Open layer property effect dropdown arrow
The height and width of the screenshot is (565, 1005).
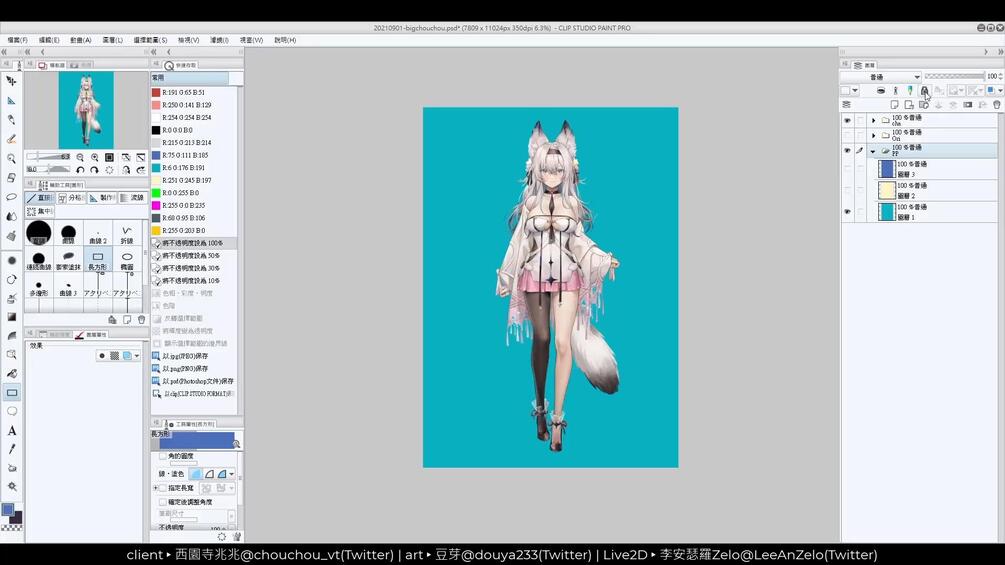137,356
